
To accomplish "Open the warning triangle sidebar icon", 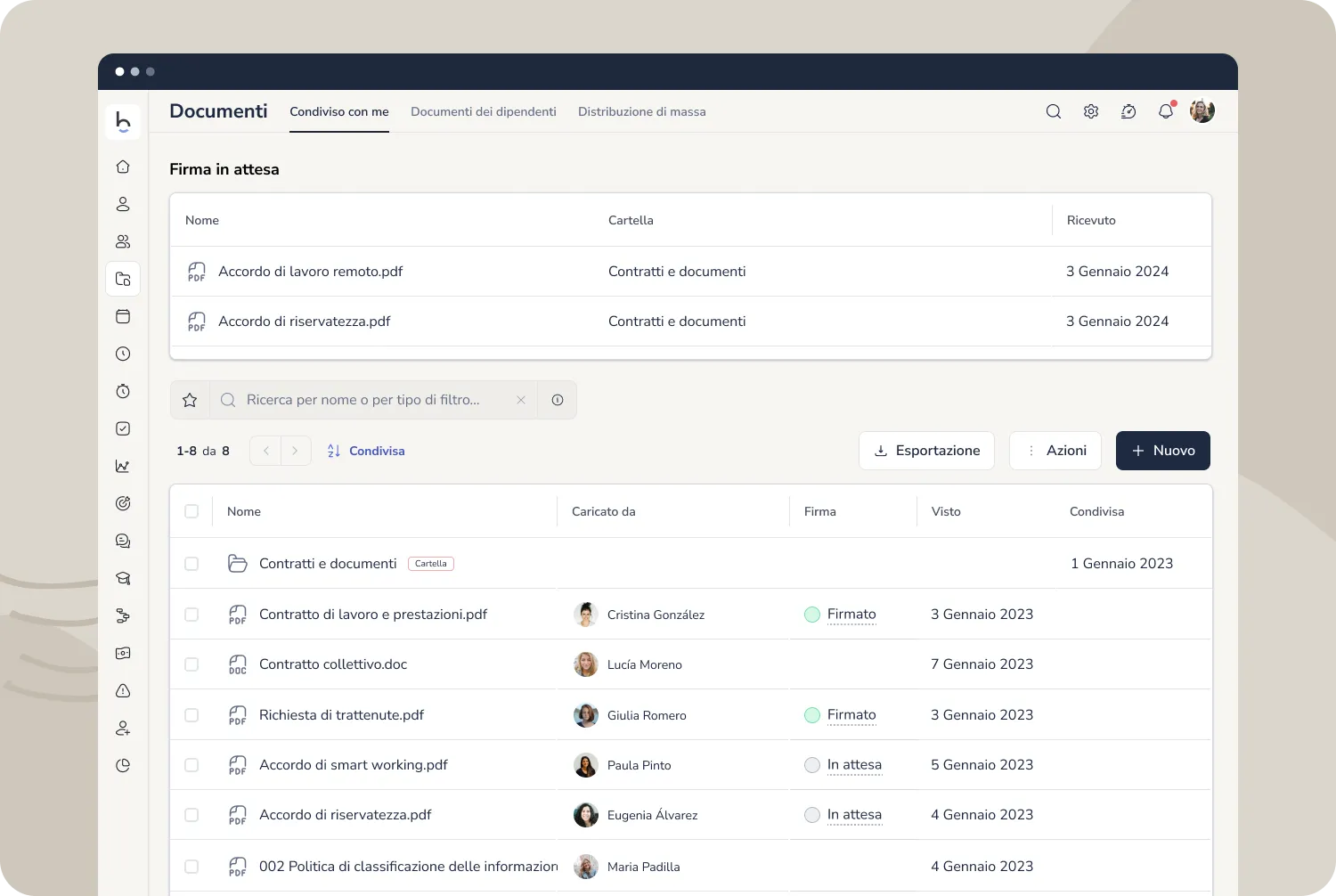I will (123, 690).
